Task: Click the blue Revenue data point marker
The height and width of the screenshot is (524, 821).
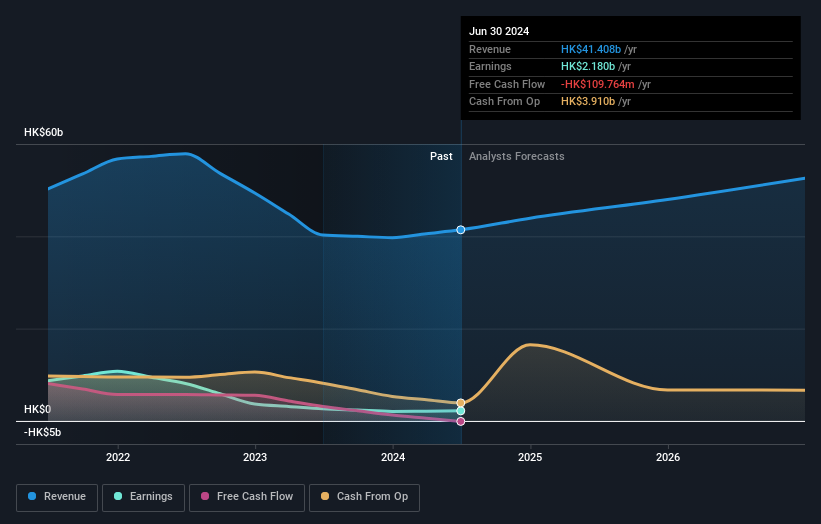Action: coord(461,230)
